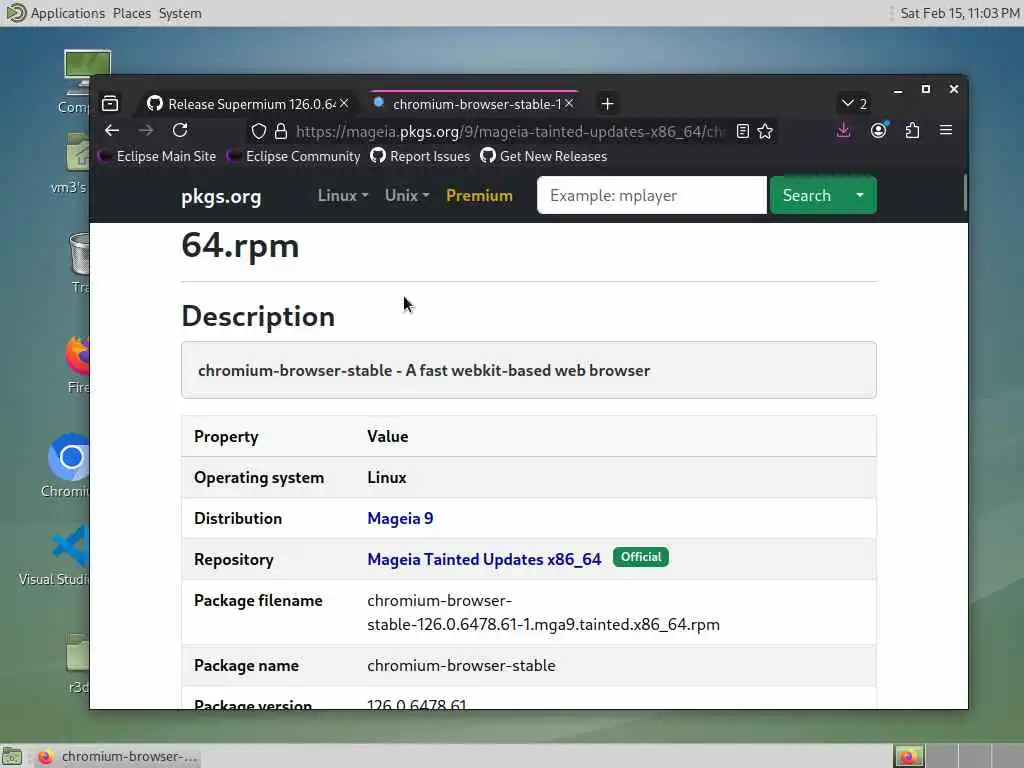Viewport: 1024px width, 768px height.
Task: Click the 'A fast webkit-based web browser' description
Action: click(528, 370)
